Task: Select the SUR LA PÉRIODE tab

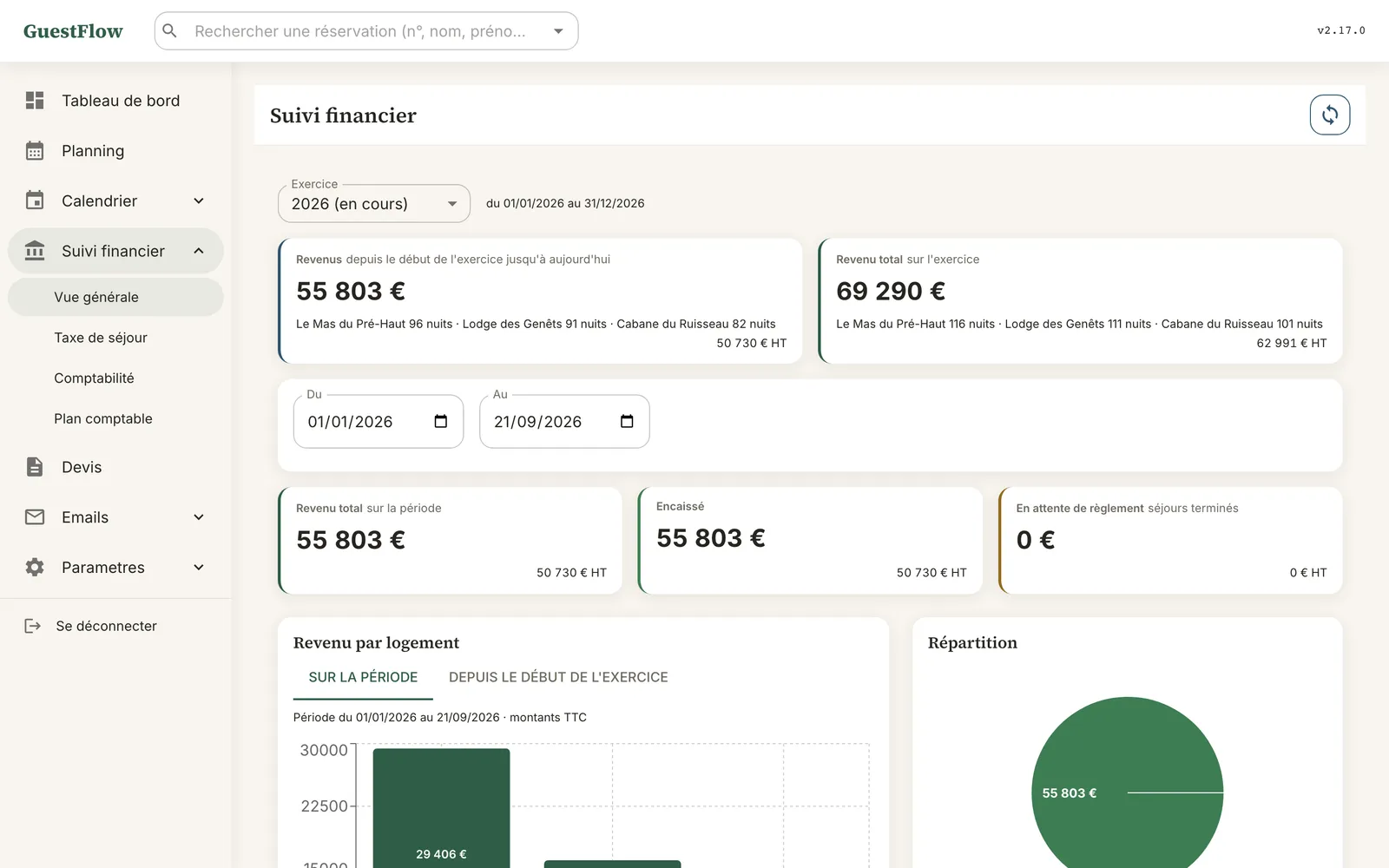Action: pos(363,677)
